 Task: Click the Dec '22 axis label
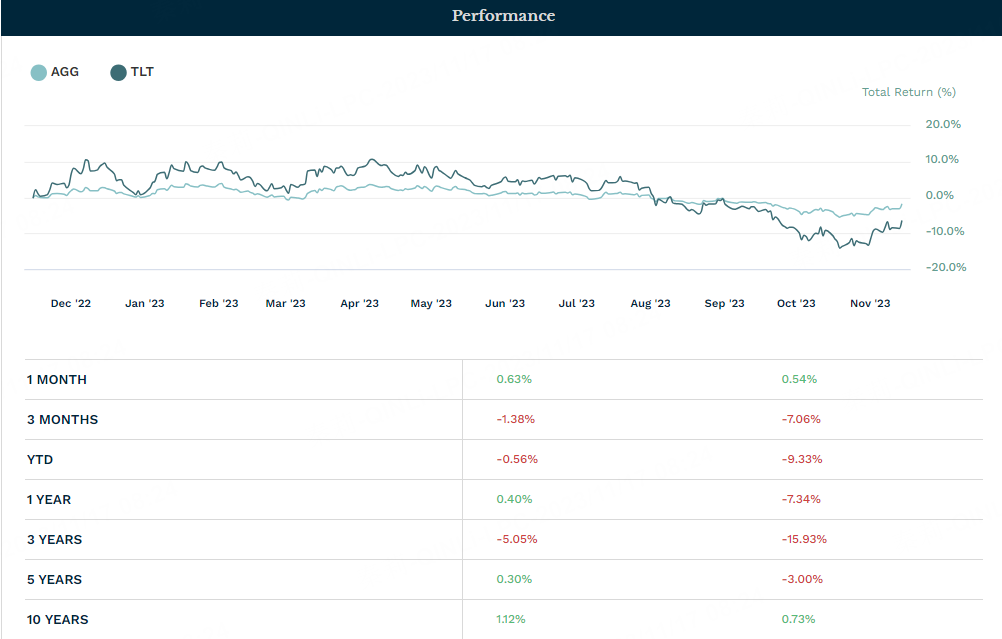tap(71, 304)
